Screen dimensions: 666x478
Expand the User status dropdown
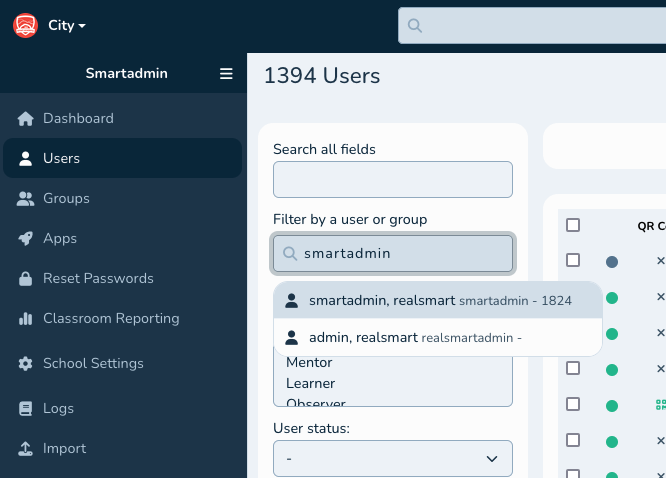392,458
